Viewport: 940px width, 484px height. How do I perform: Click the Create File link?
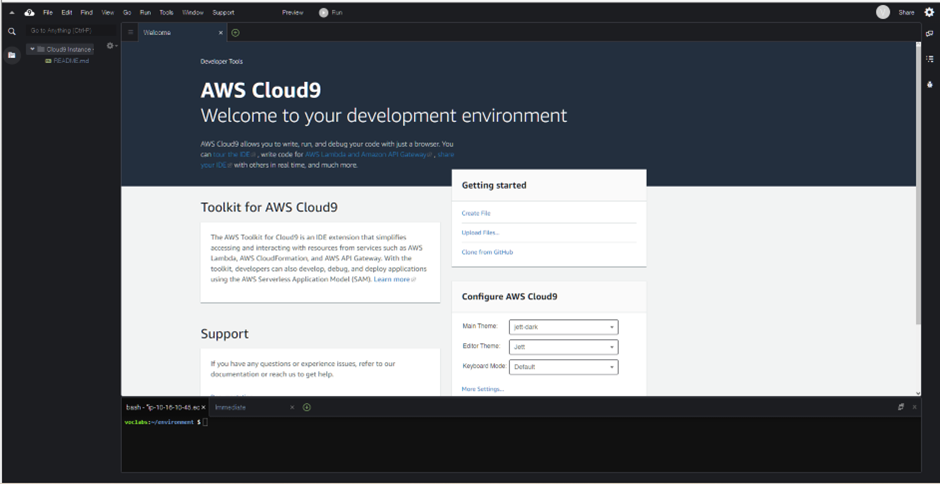tap(476, 214)
